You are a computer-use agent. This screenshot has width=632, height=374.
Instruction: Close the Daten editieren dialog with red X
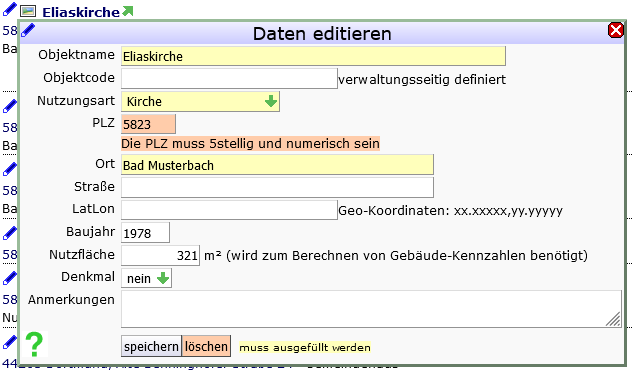[x=615, y=30]
